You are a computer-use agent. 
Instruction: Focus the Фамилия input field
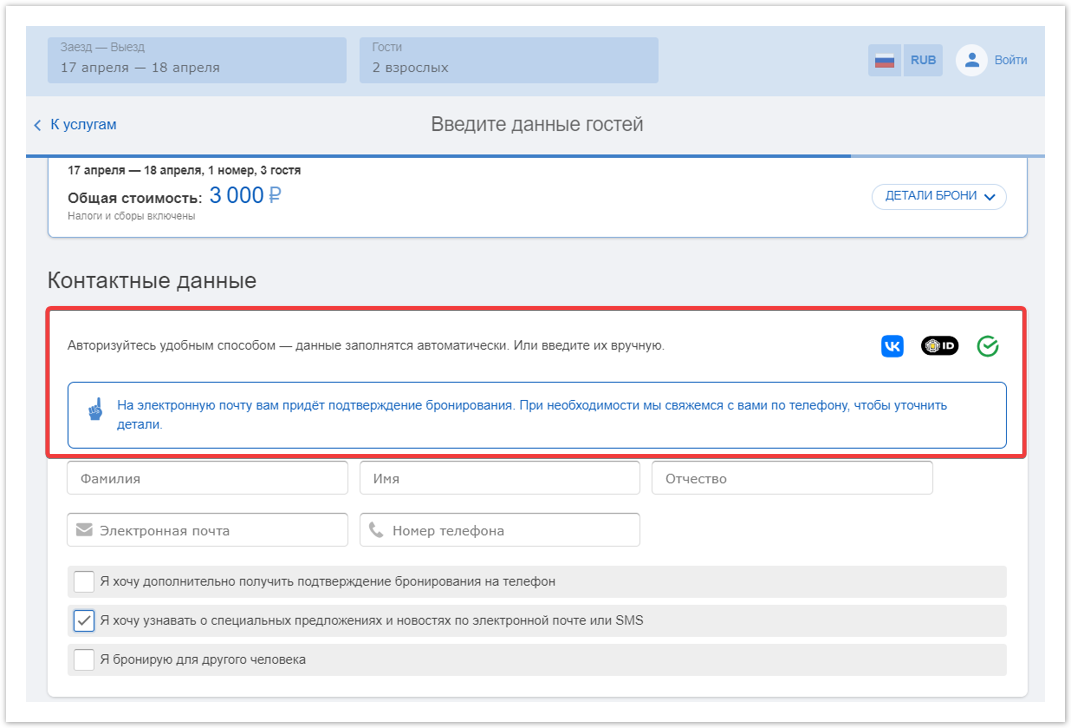coord(208,478)
